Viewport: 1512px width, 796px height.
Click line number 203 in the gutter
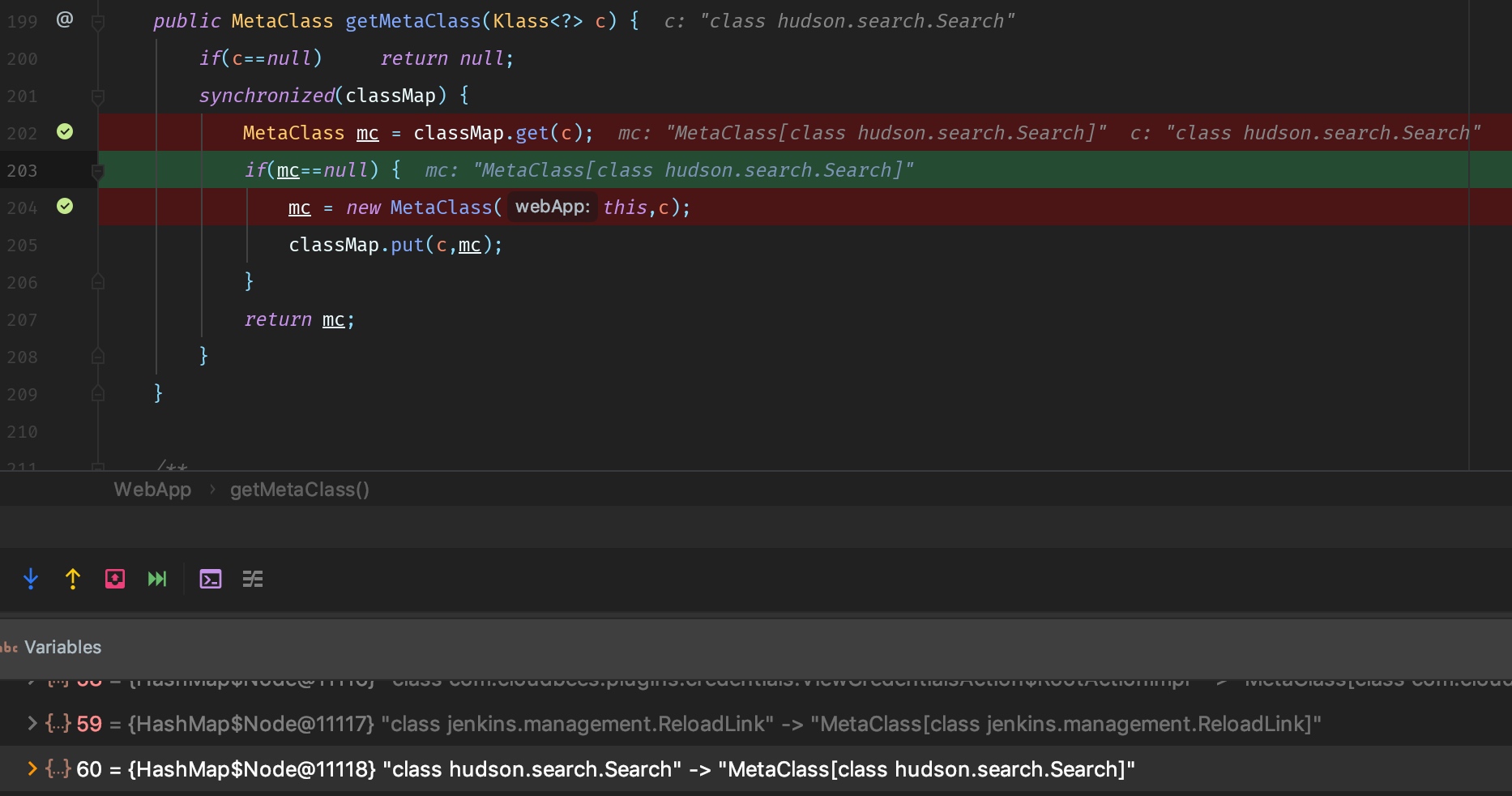[x=23, y=170]
